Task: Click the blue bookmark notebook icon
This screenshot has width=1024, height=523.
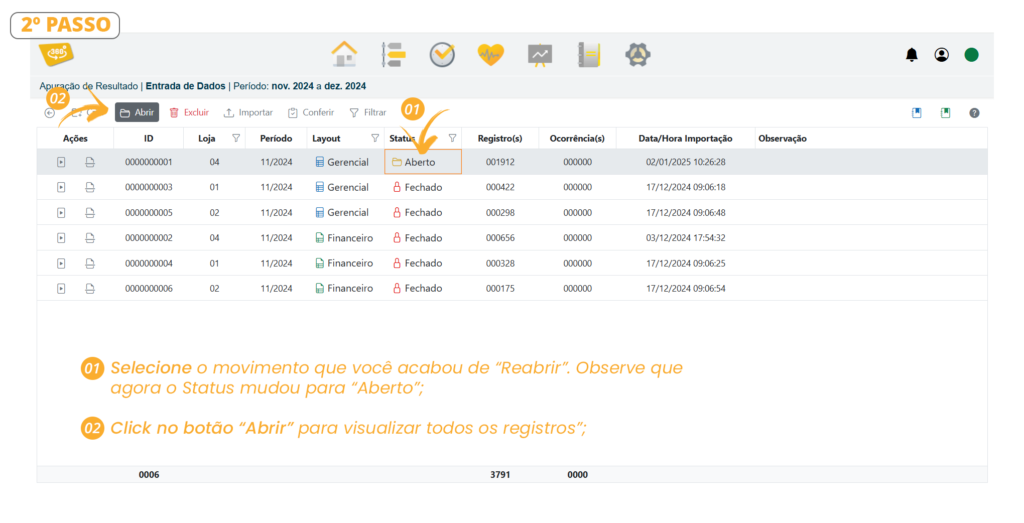Action: pyautogui.click(x=917, y=113)
